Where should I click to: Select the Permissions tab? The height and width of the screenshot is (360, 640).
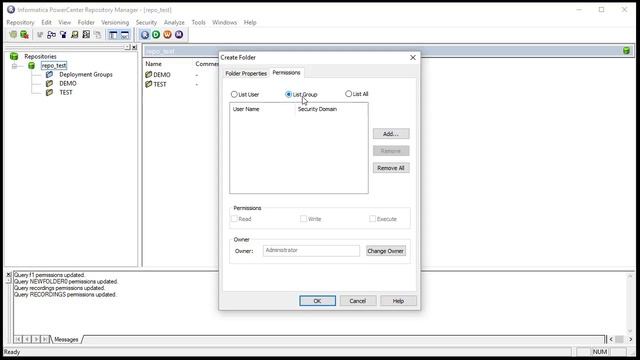tap(287, 73)
